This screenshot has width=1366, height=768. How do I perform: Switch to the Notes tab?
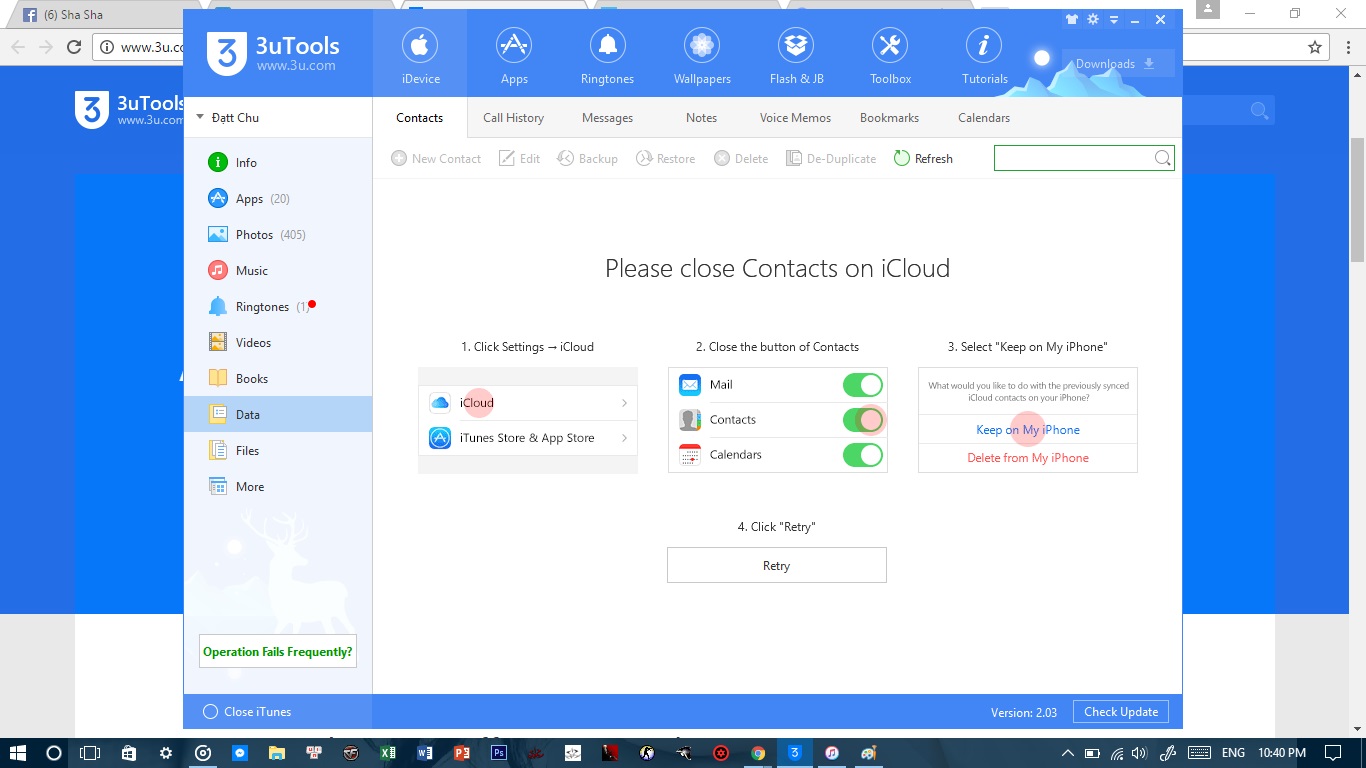point(701,117)
